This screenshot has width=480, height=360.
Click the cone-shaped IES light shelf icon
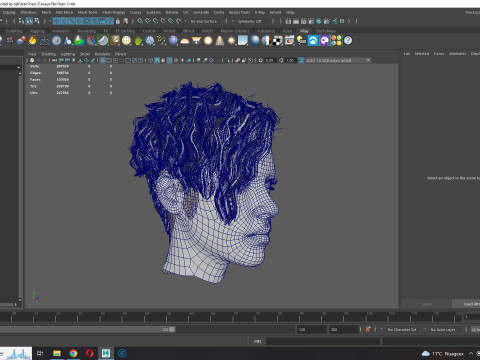click(220, 41)
